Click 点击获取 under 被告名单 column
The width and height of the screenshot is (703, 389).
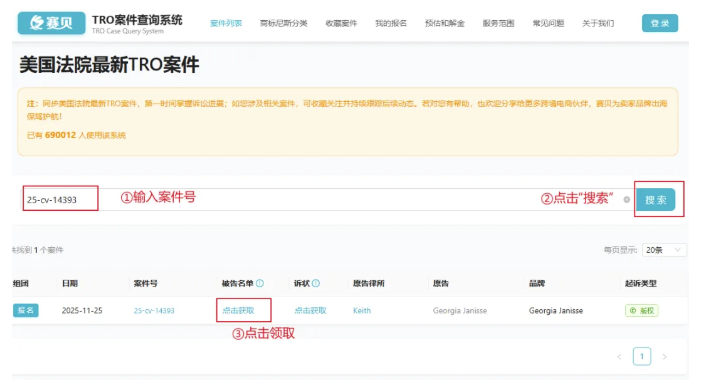pyautogui.click(x=239, y=311)
